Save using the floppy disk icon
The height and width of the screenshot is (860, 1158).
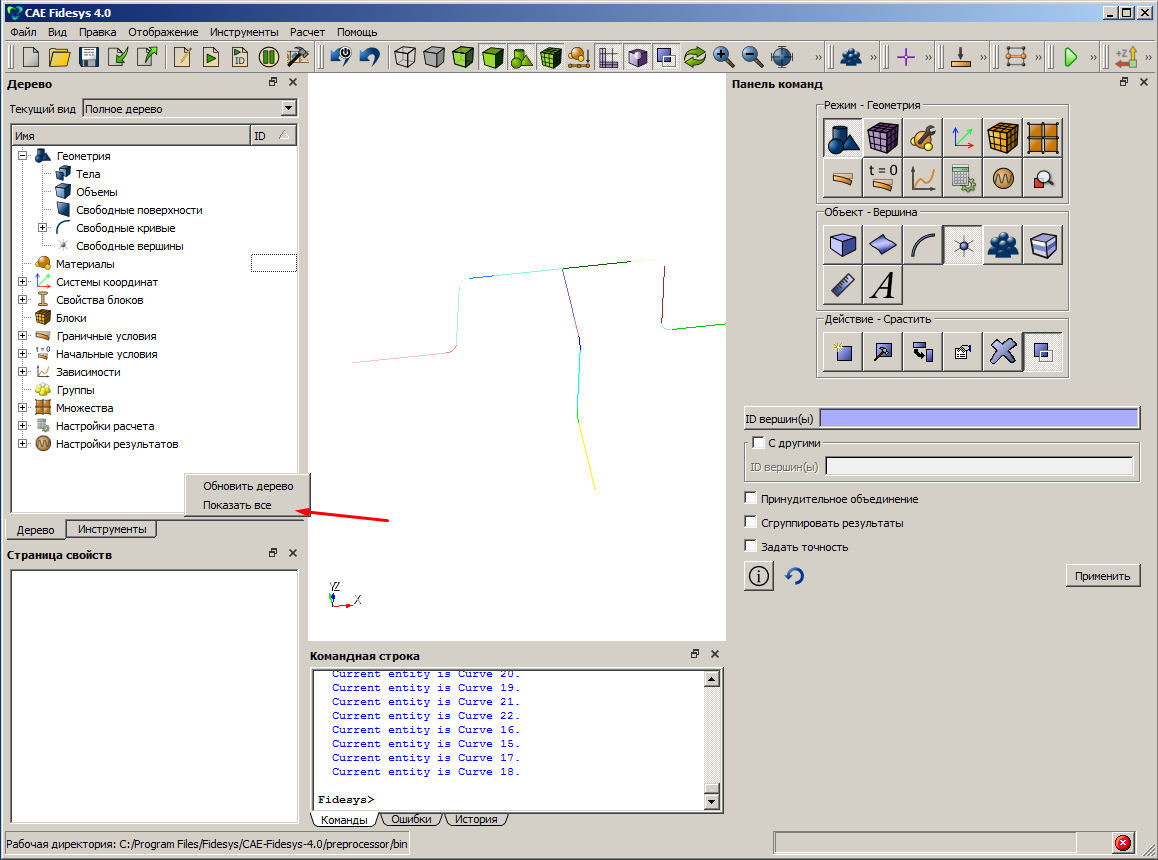click(89, 57)
